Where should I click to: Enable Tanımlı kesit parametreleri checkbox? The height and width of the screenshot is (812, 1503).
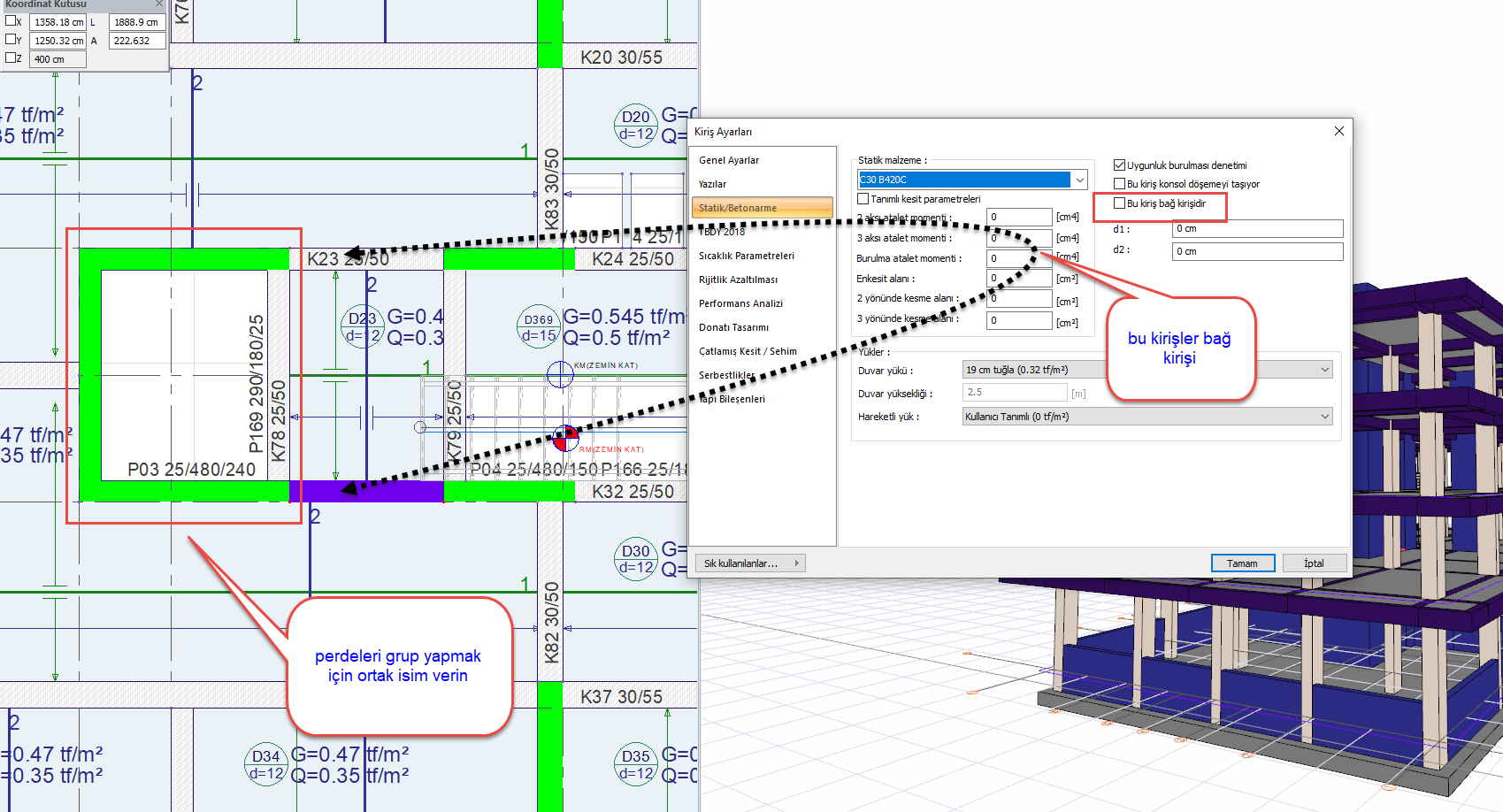tap(863, 199)
